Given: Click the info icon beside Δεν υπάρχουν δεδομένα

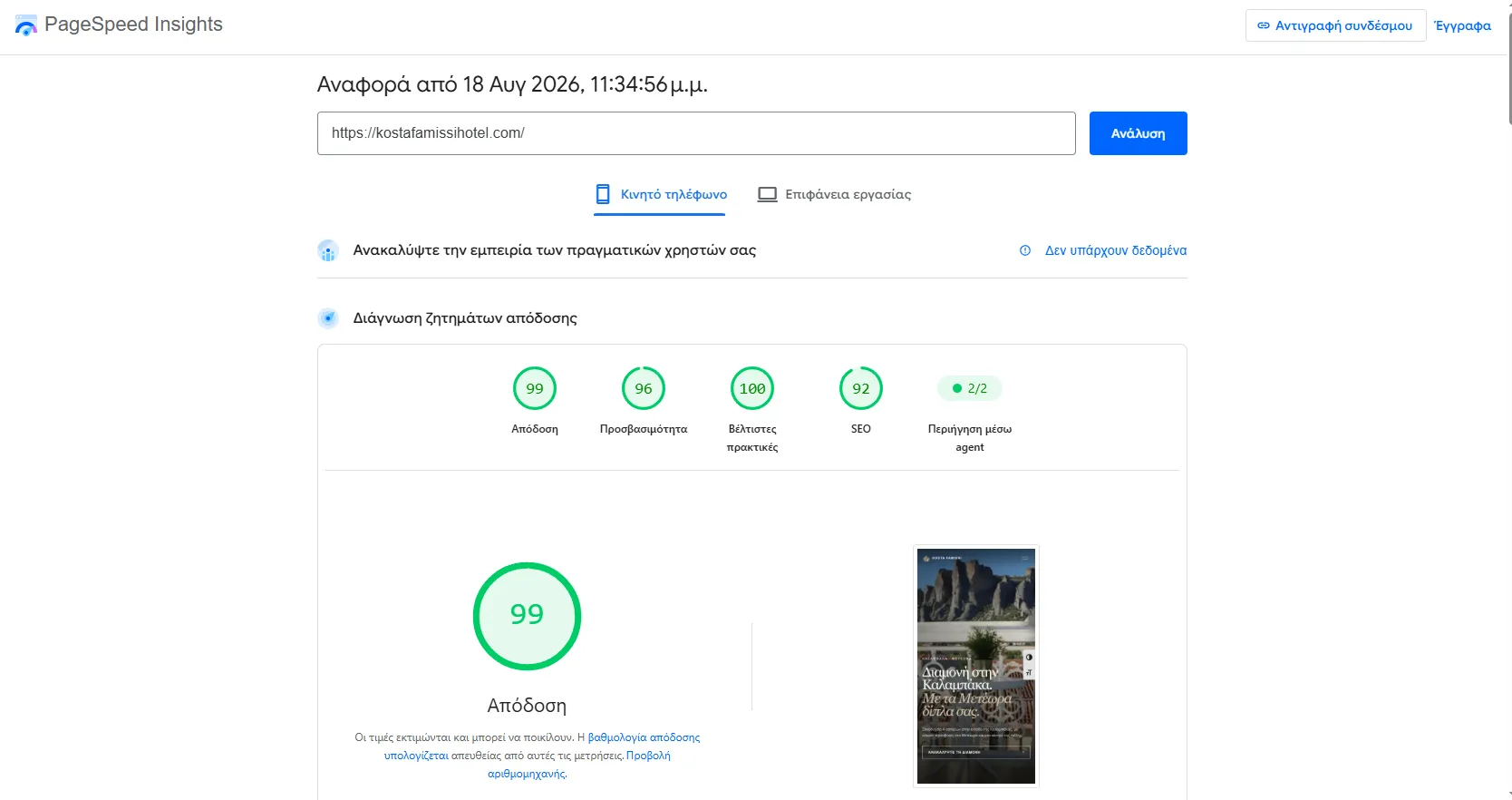Looking at the screenshot, I should [1025, 250].
